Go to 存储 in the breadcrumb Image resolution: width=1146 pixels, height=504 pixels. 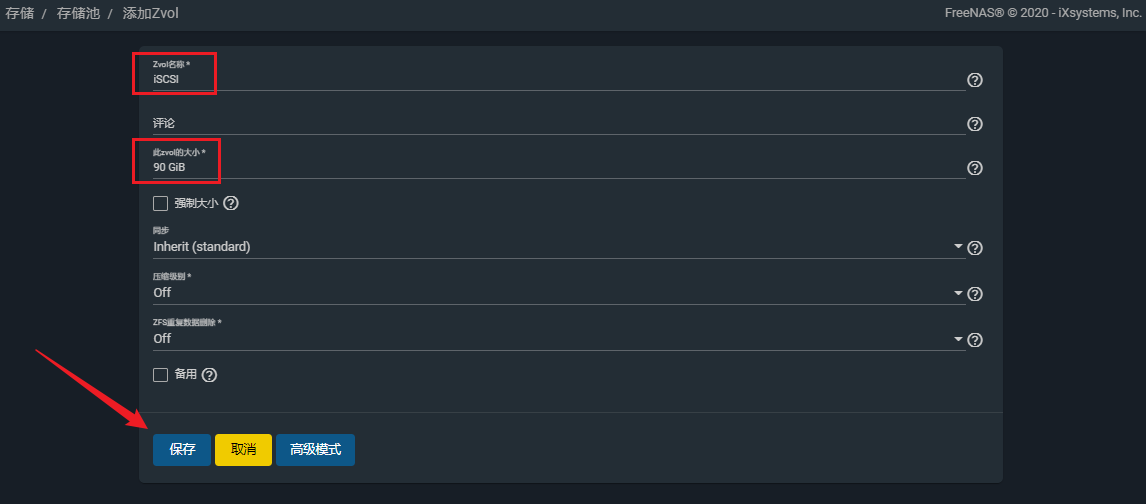[x=19, y=14]
